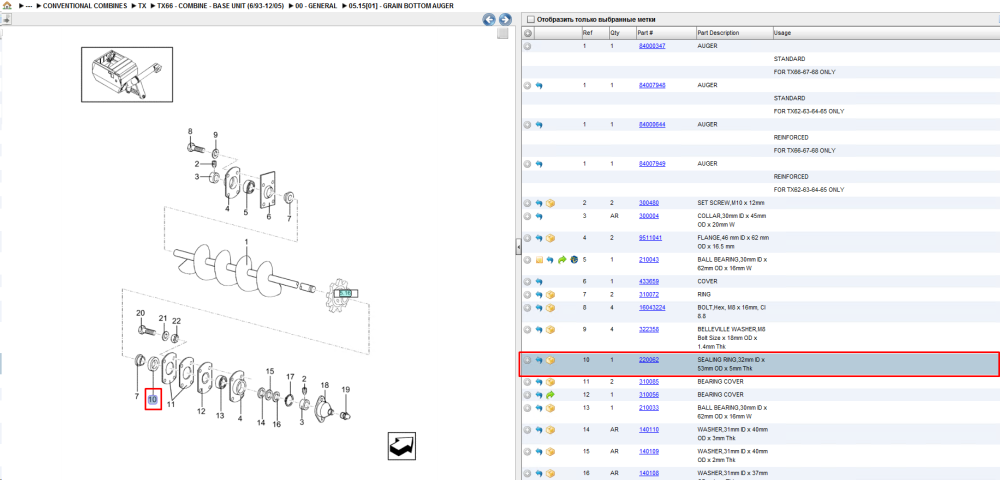Image resolution: width=1000 pixels, height=480 pixels.
Task: Click the package box icon on the RING row
Action: 550,295
